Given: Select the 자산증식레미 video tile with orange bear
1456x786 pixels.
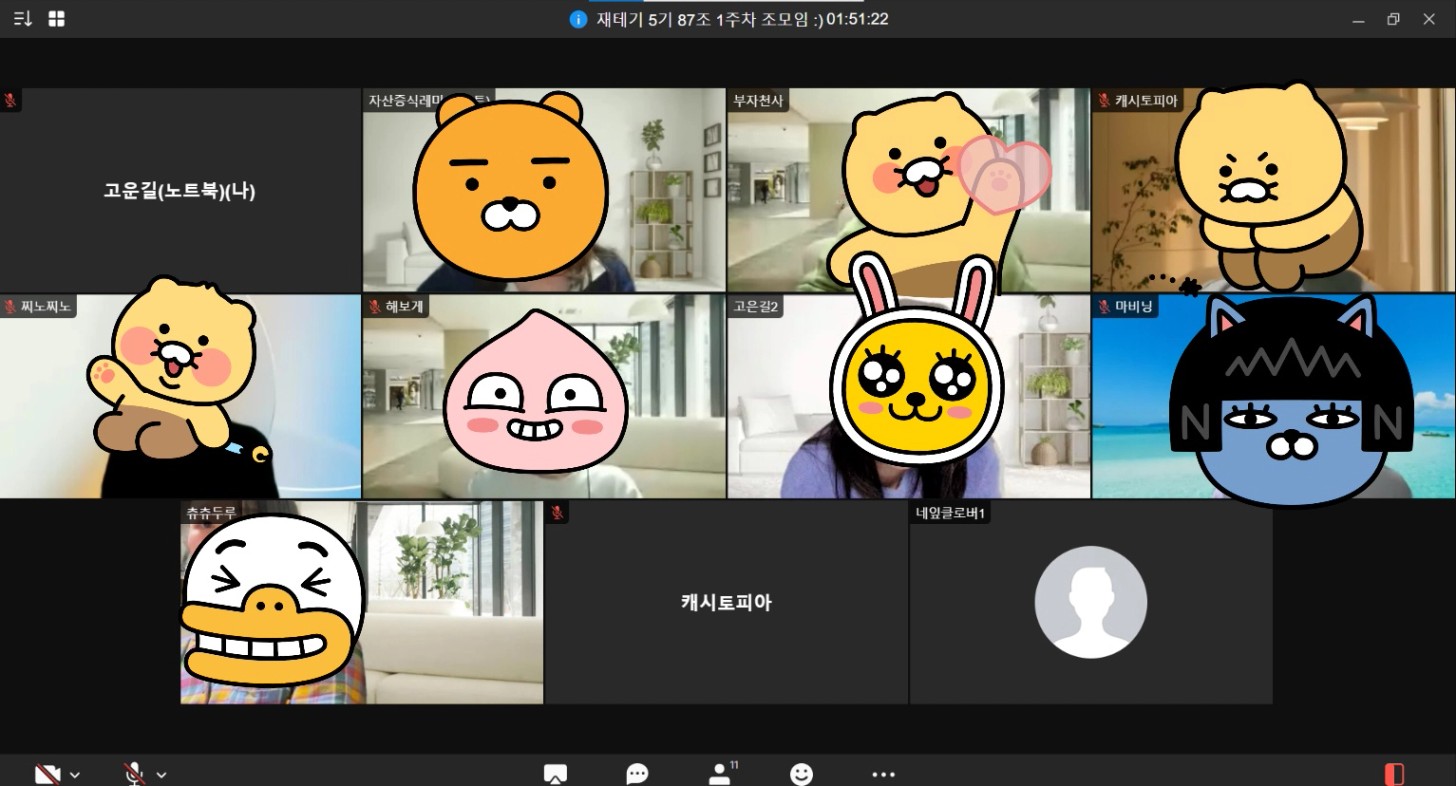Looking at the screenshot, I should 544,190.
